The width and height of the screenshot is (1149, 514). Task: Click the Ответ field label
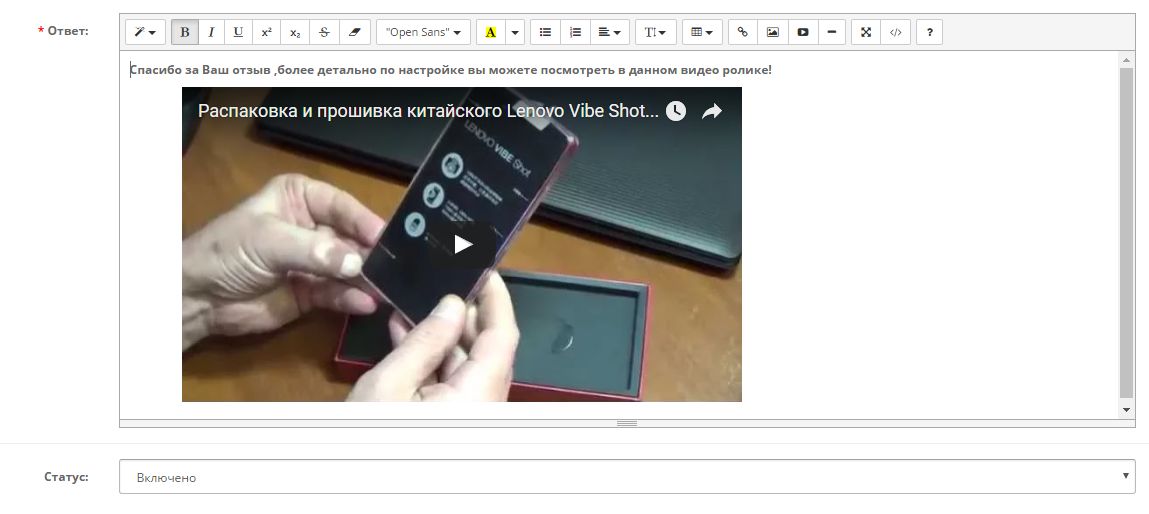click(67, 31)
